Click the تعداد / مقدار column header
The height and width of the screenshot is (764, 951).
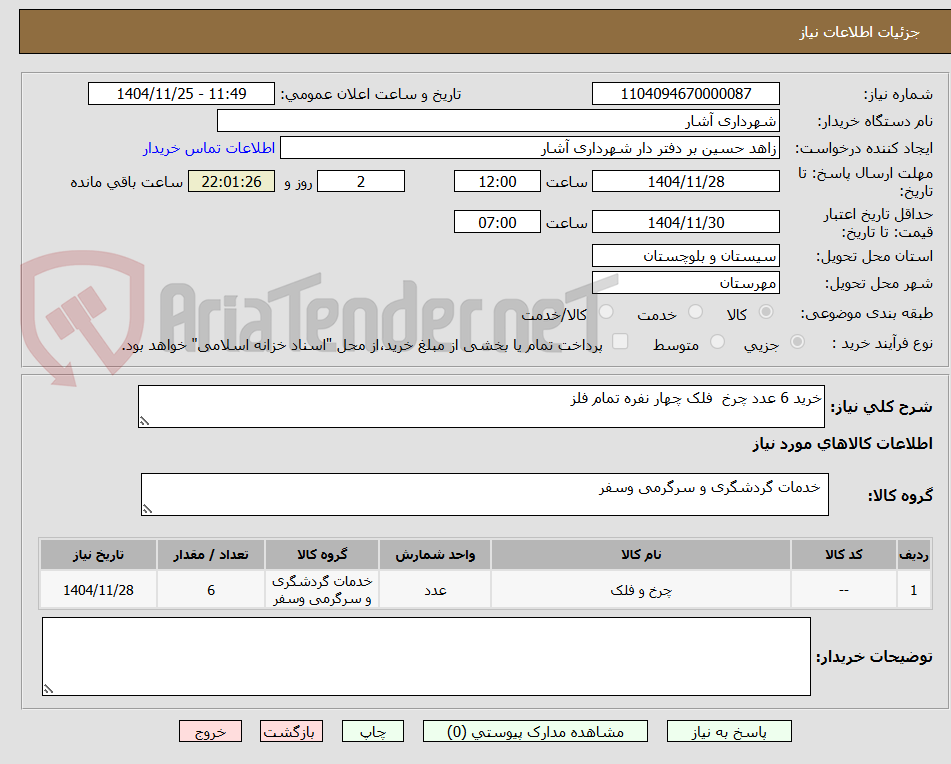(211, 555)
